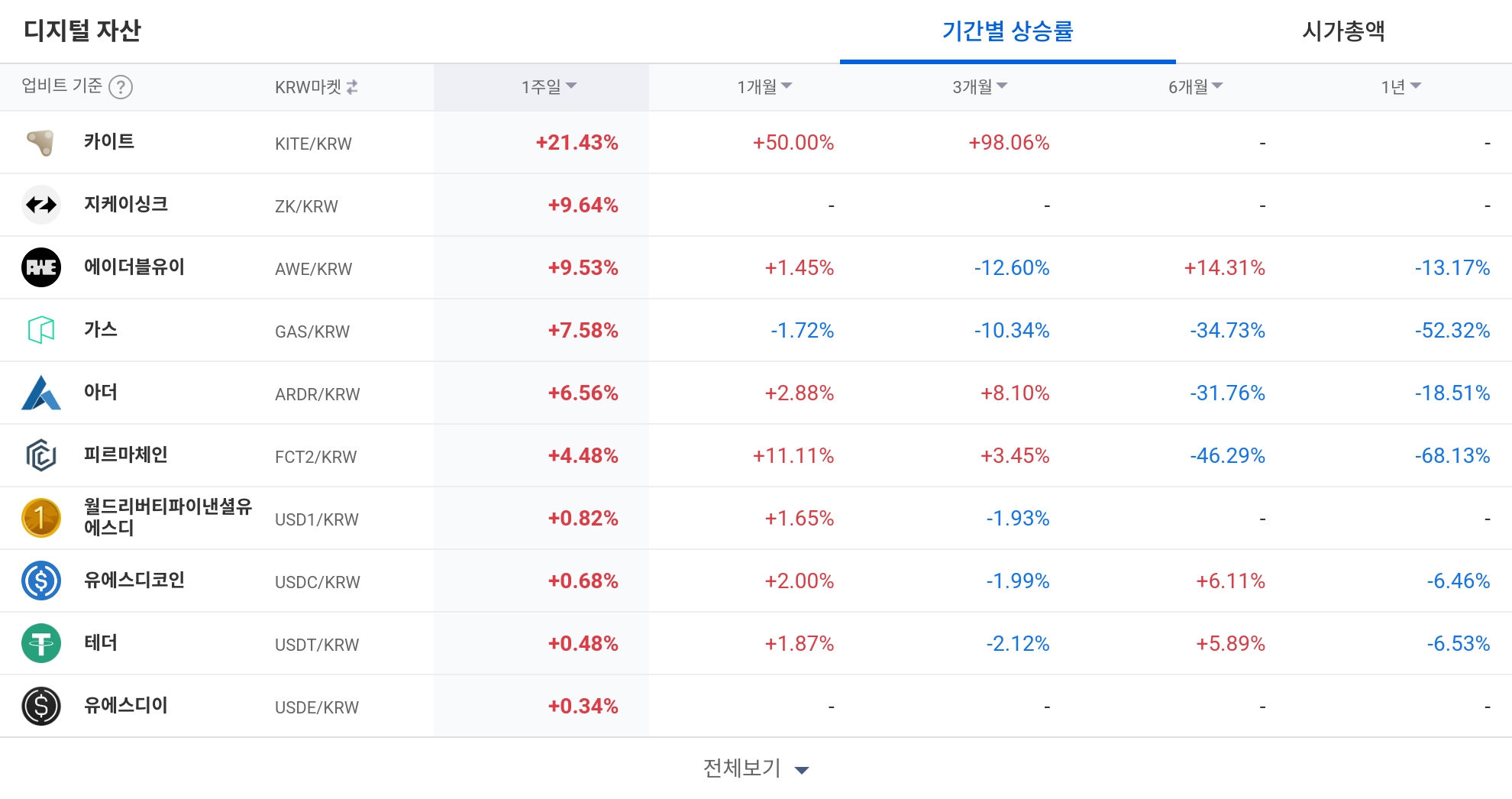Click the 유에스디이 USDE coin icon
Image resolution: width=1512 pixels, height=799 pixels.
coord(42,706)
